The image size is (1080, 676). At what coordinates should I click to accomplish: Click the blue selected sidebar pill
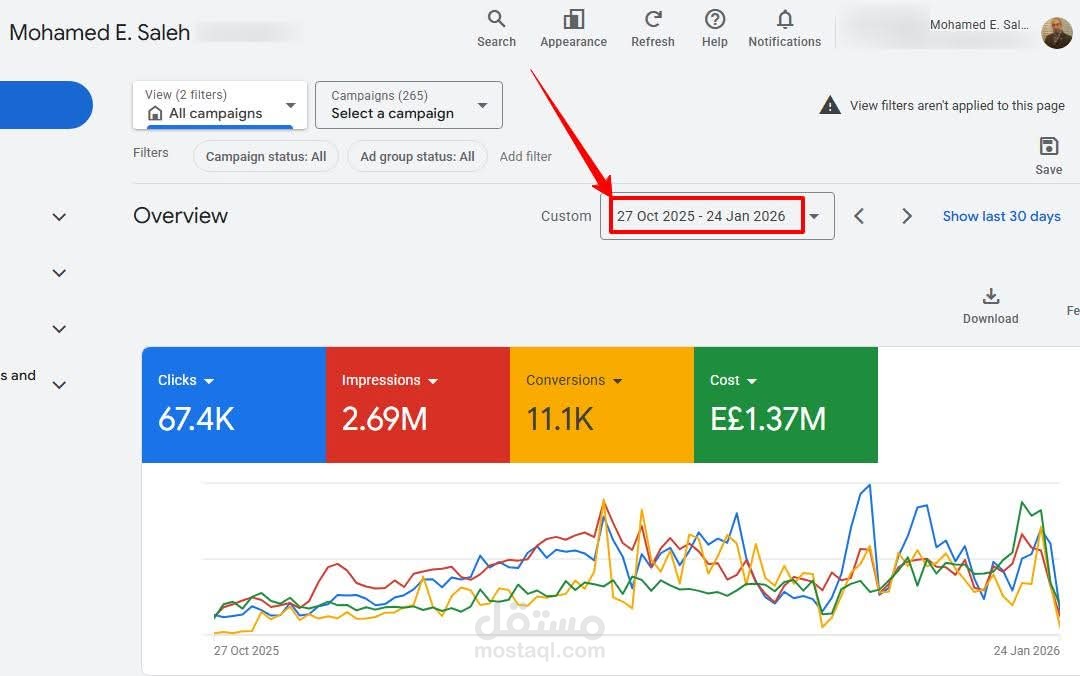(45, 105)
